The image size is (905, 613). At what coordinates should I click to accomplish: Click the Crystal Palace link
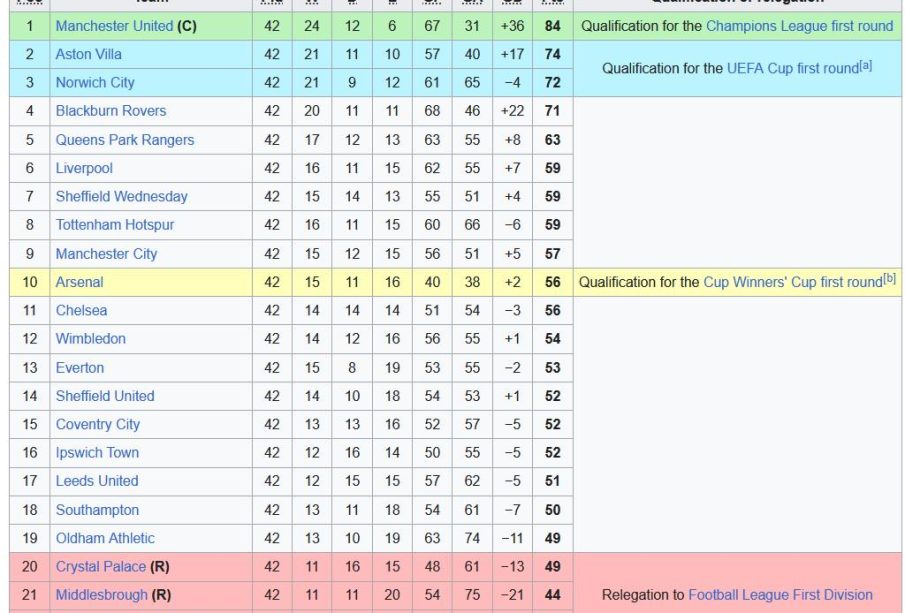coord(100,566)
